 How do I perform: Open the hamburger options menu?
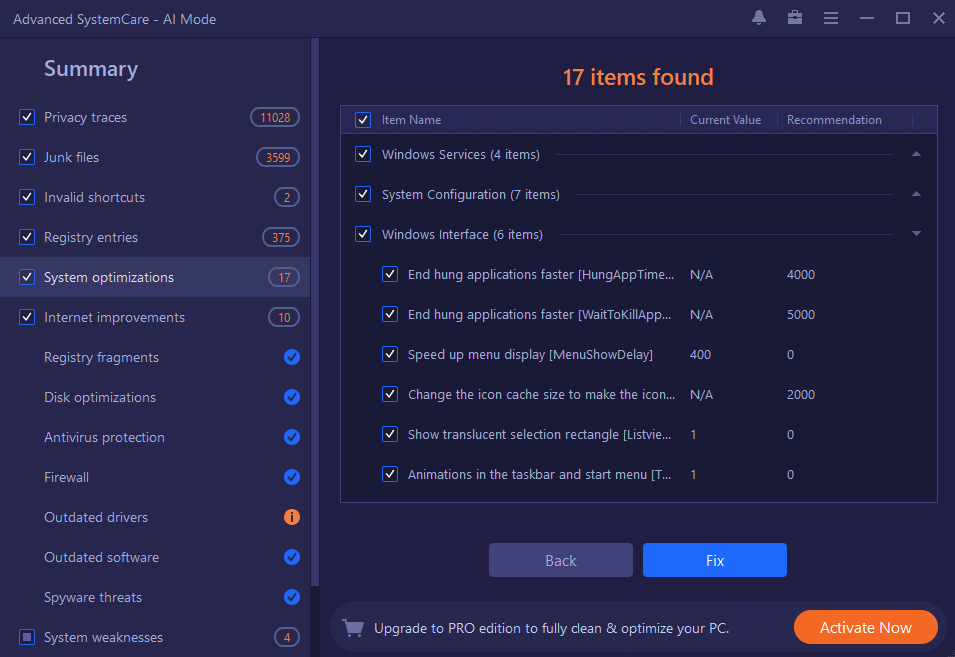pos(831,18)
